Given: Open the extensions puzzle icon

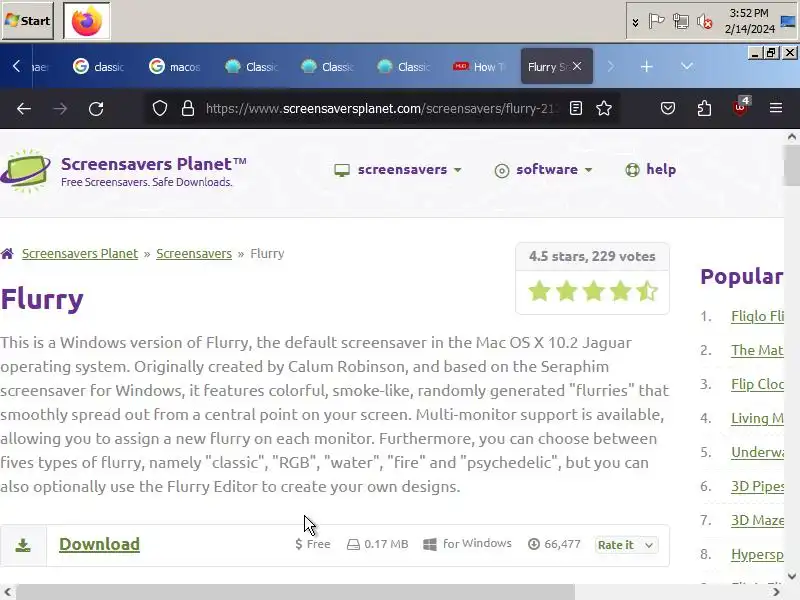Looking at the screenshot, I should click(x=704, y=108).
